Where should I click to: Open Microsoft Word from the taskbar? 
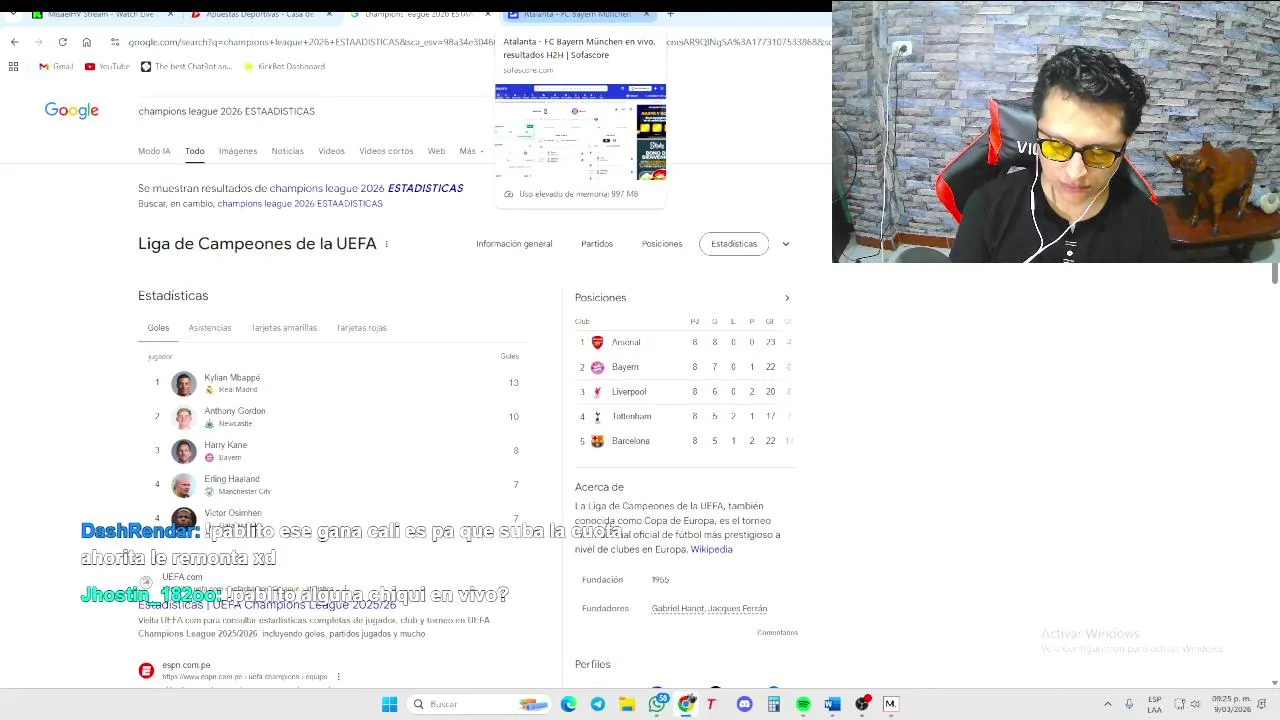coord(832,704)
